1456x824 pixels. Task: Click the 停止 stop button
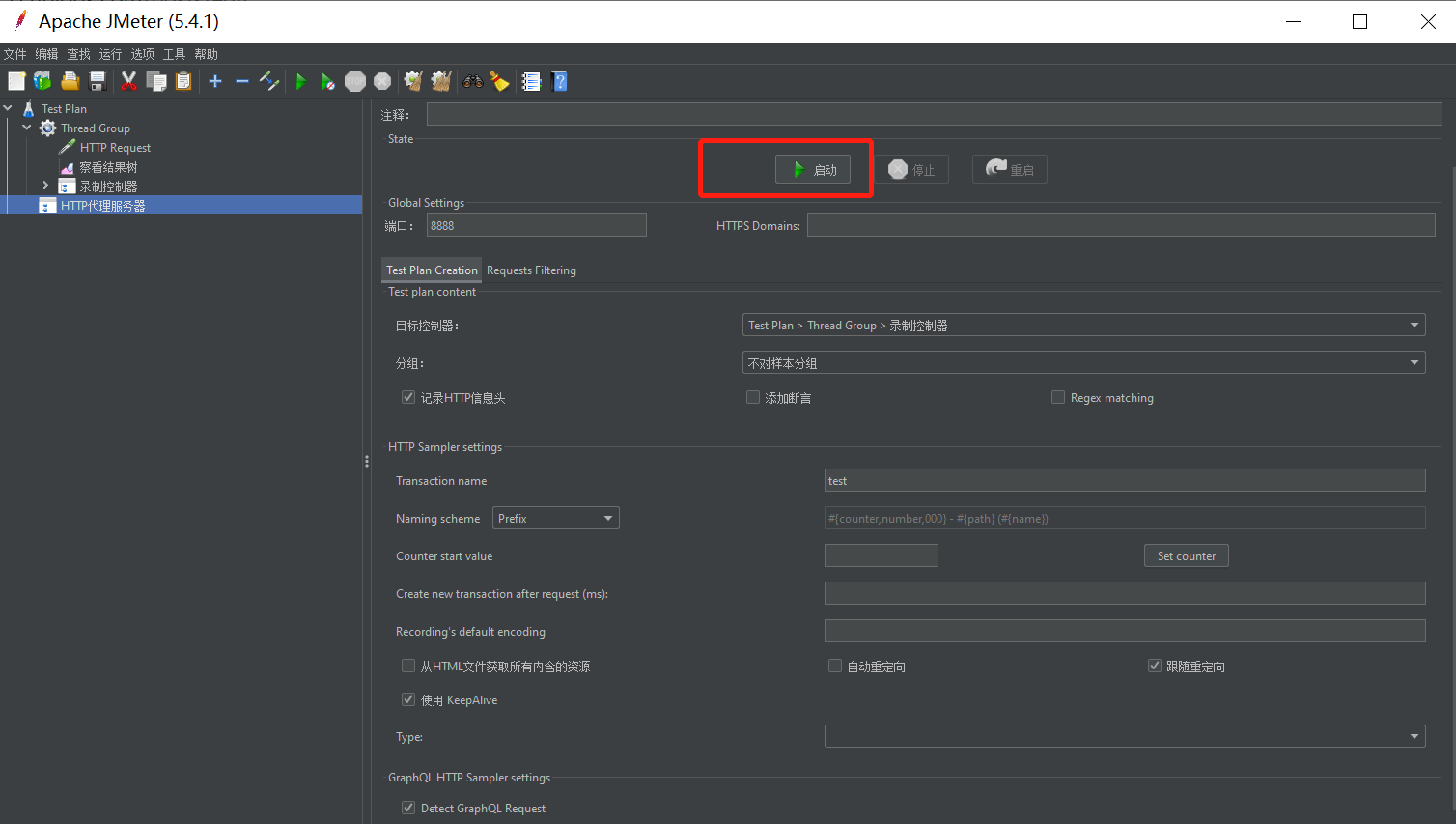(911, 169)
